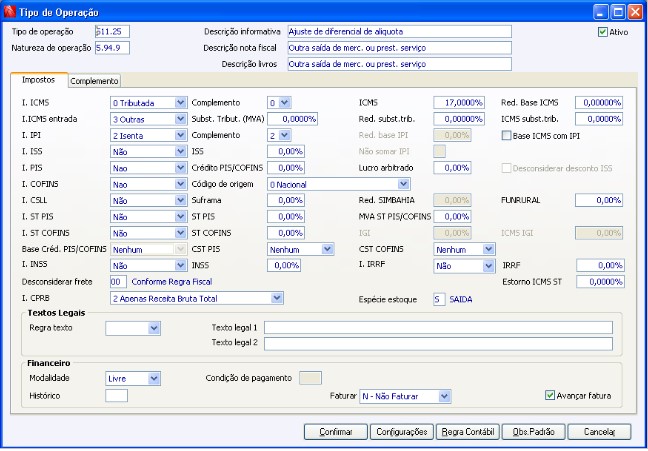This screenshot has width=648, height=451.
Task: Open the I. ICMS dropdown
Action: (x=180, y=103)
